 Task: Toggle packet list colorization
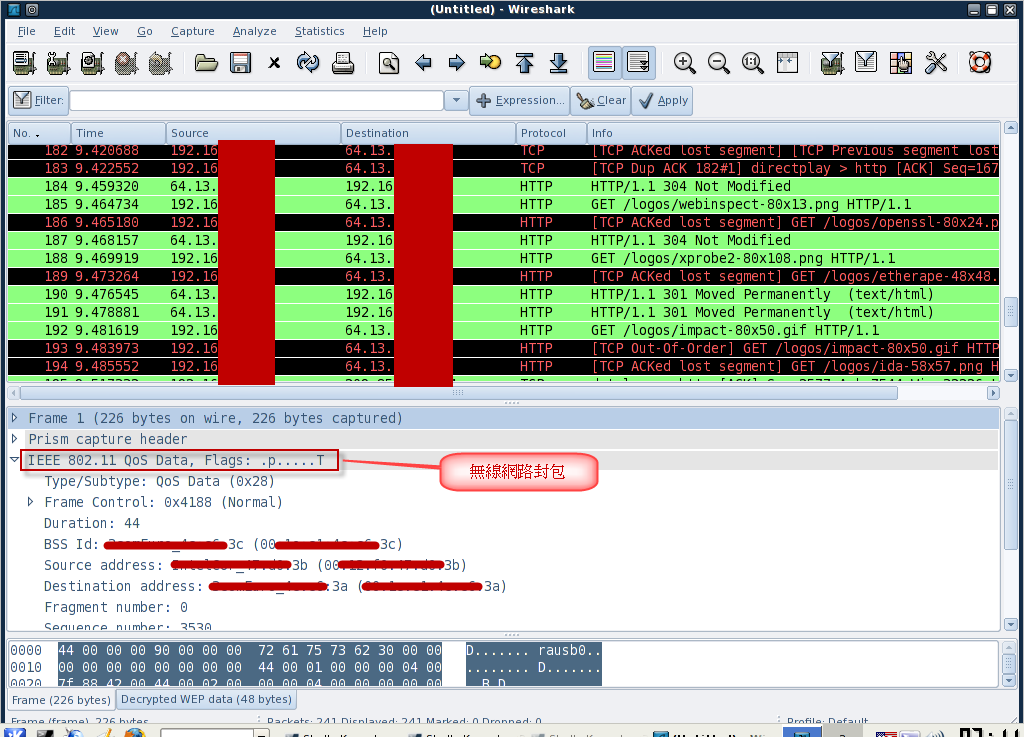coord(604,63)
